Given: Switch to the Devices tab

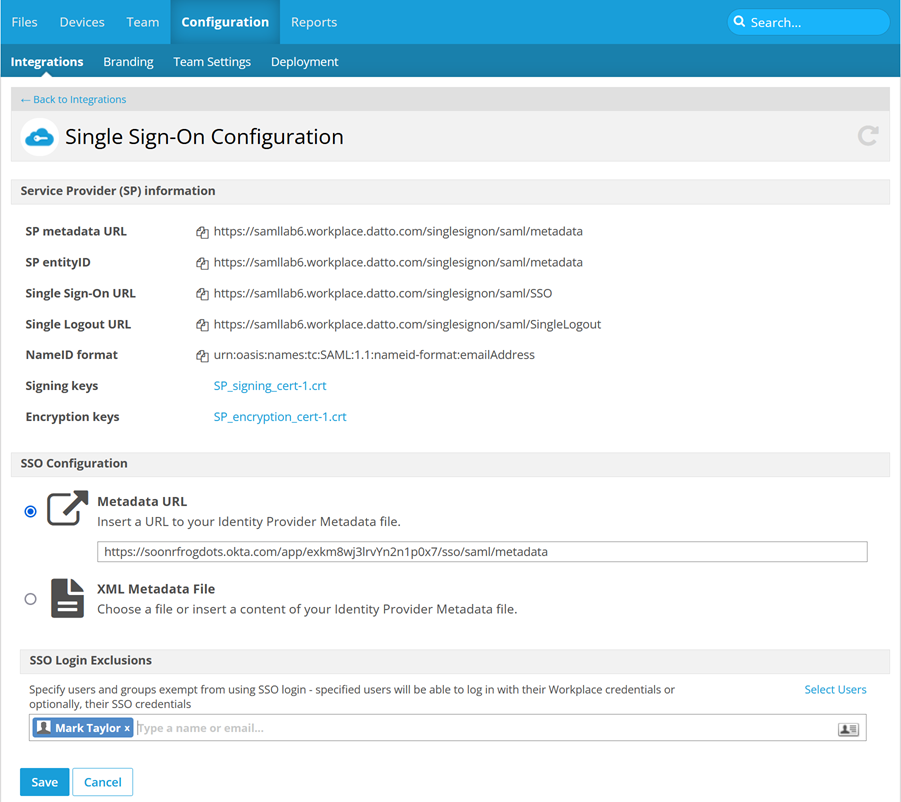Looking at the screenshot, I should (x=82, y=22).
